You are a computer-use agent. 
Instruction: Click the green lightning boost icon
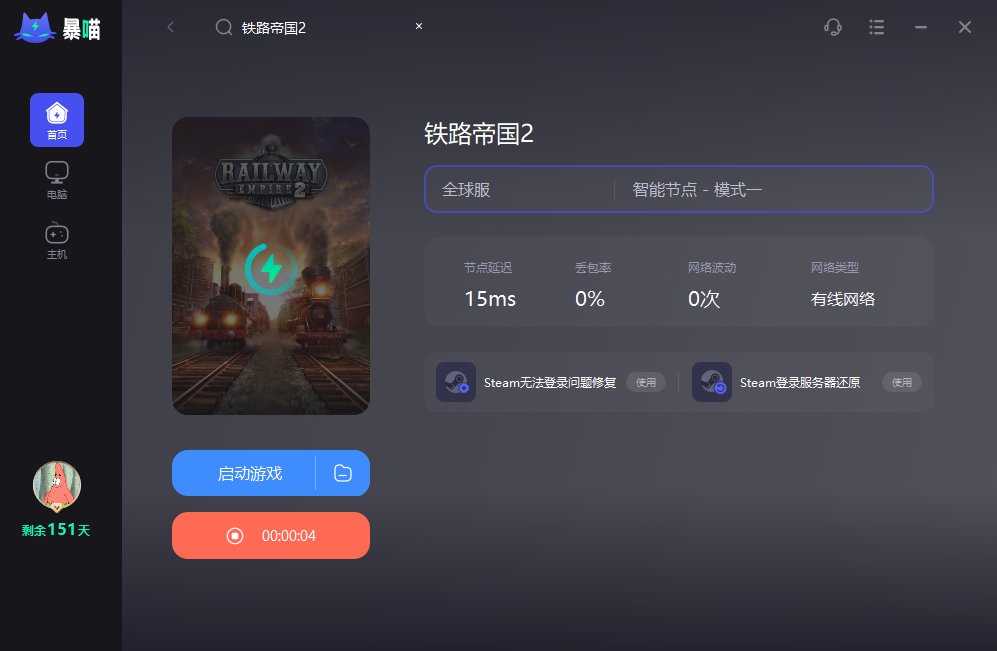point(272,269)
